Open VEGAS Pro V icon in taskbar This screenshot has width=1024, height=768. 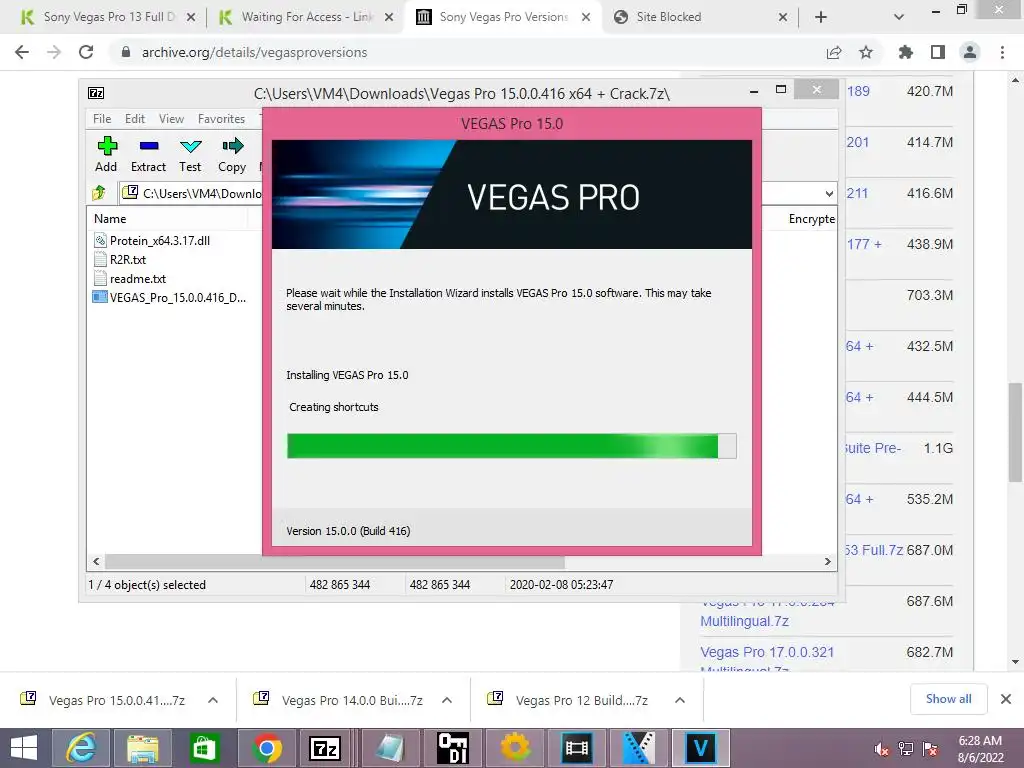pos(700,748)
